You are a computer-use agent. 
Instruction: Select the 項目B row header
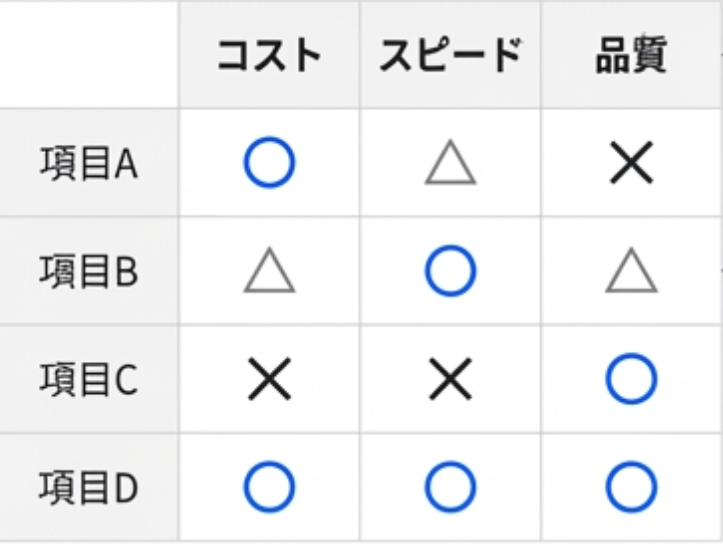point(89,271)
